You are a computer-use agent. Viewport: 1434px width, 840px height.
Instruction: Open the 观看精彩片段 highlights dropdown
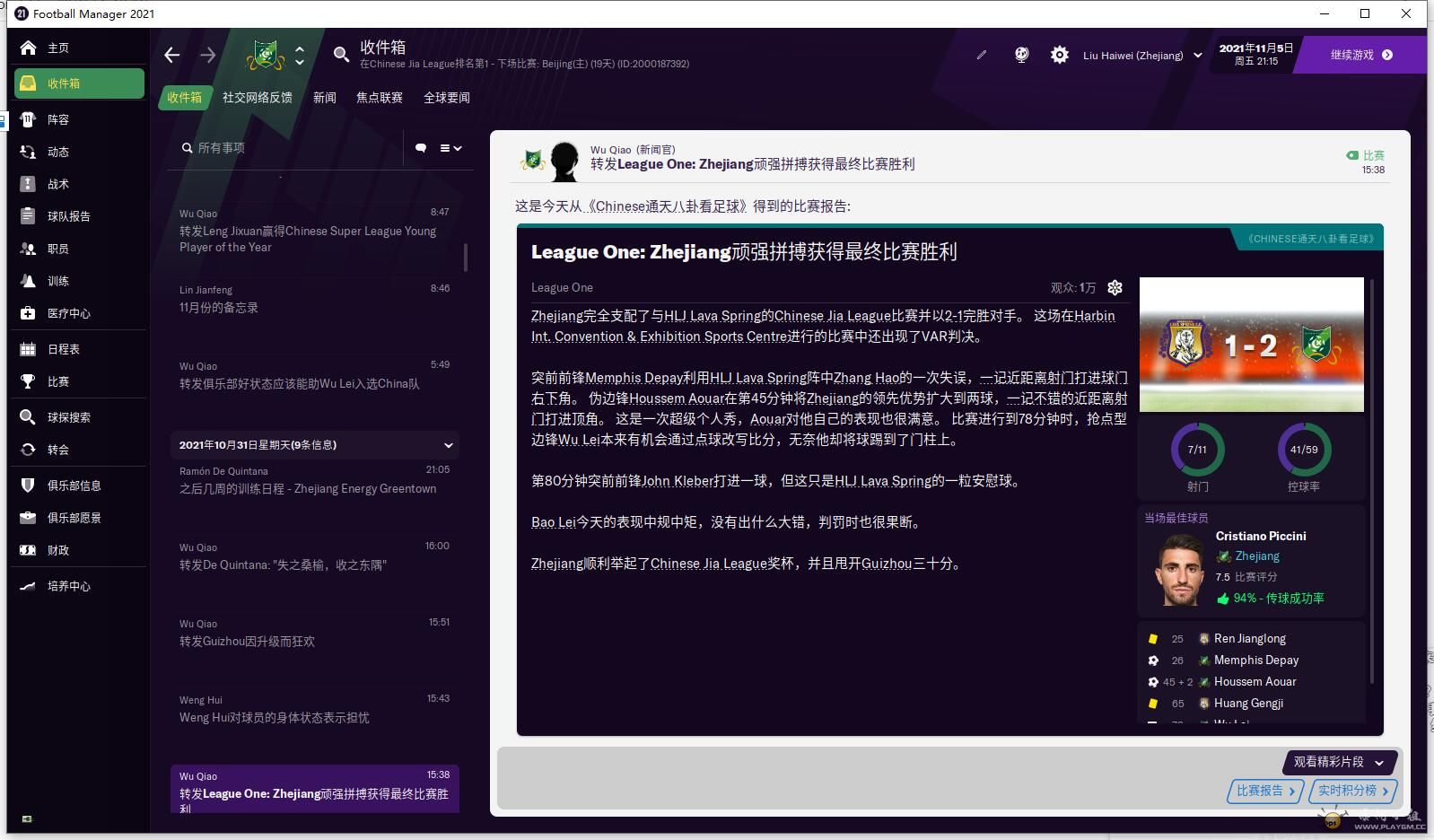click(1338, 762)
